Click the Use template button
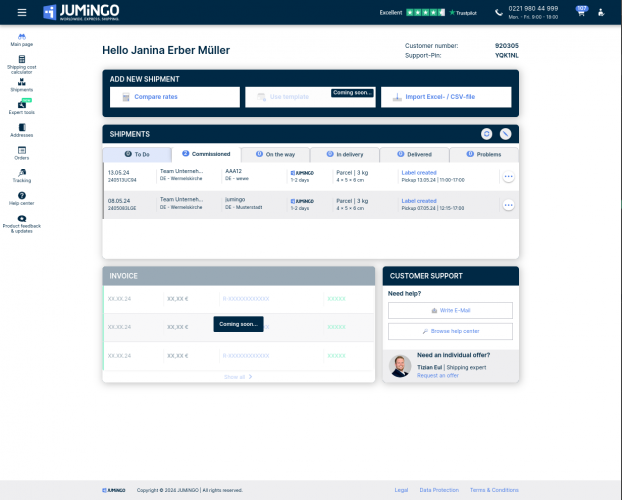Screen dimensions: 622x500 310,97
